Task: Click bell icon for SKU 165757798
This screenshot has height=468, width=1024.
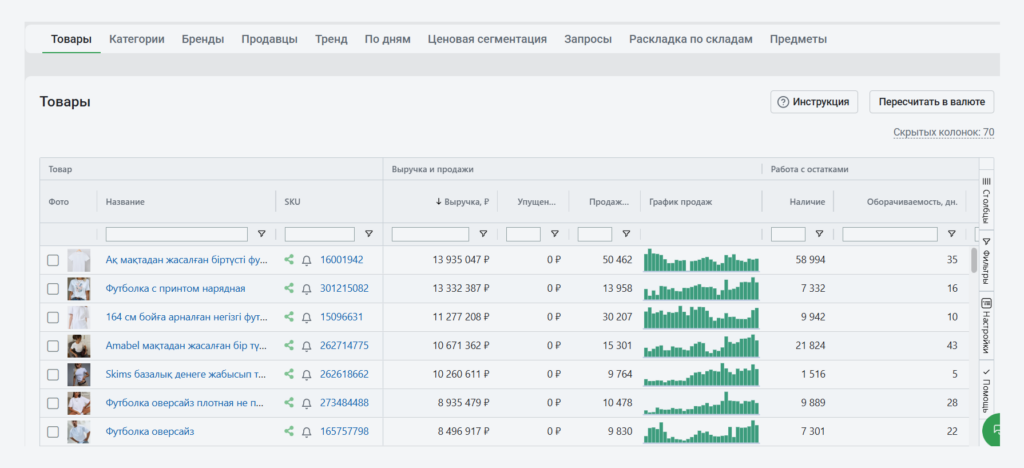Action: pos(306,432)
